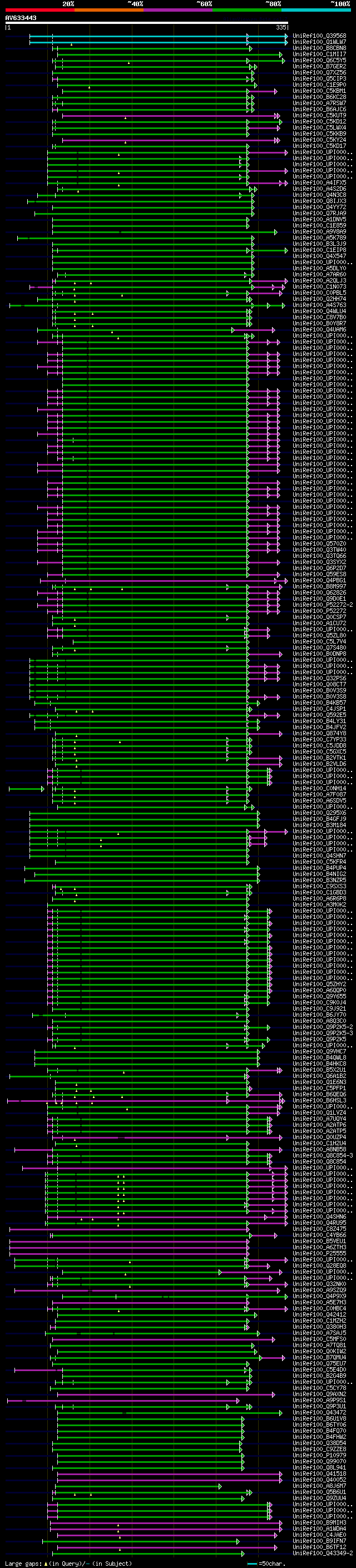
Task: Select the UniRef100_A8J6M7 entry
Action: point(319,1486)
